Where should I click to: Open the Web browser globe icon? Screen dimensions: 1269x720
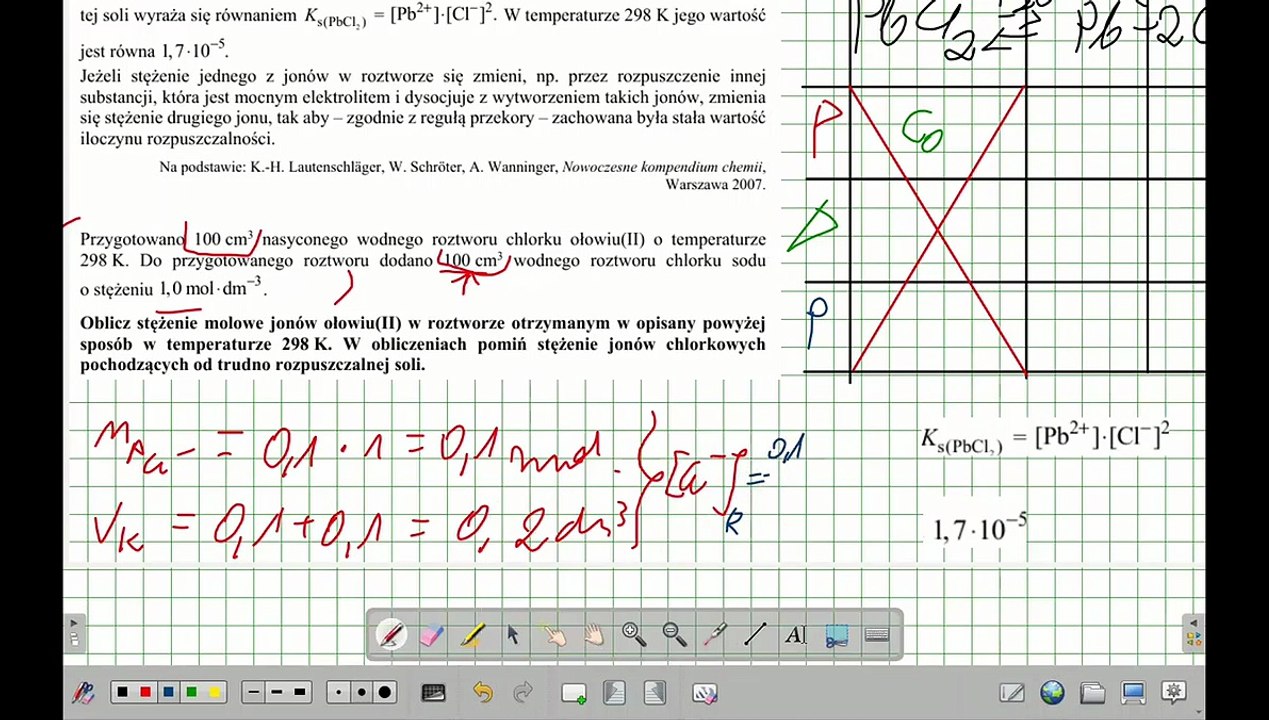pos(1052,692)
